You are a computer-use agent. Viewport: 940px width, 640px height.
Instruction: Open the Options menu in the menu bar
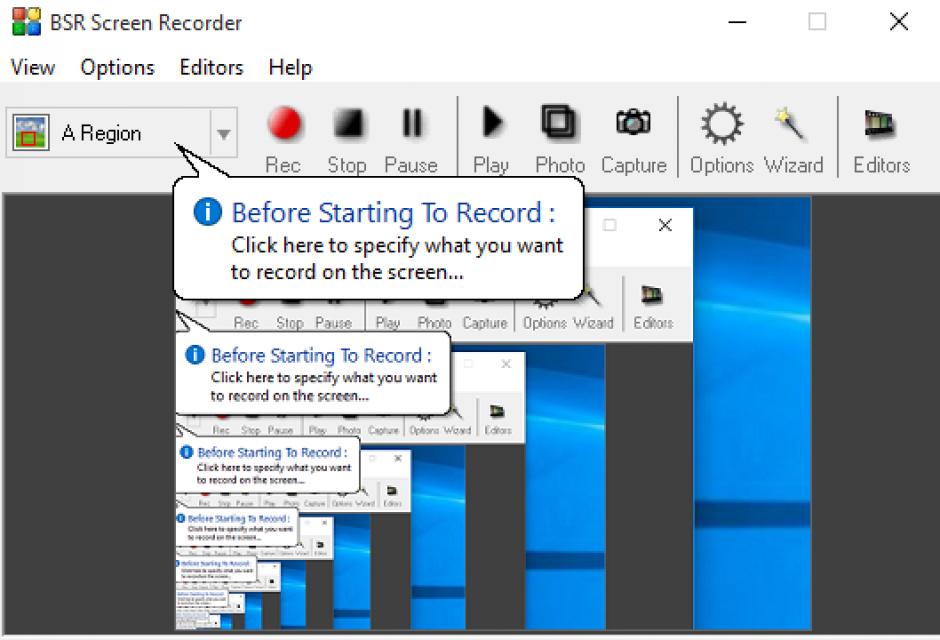coord(118,67)
